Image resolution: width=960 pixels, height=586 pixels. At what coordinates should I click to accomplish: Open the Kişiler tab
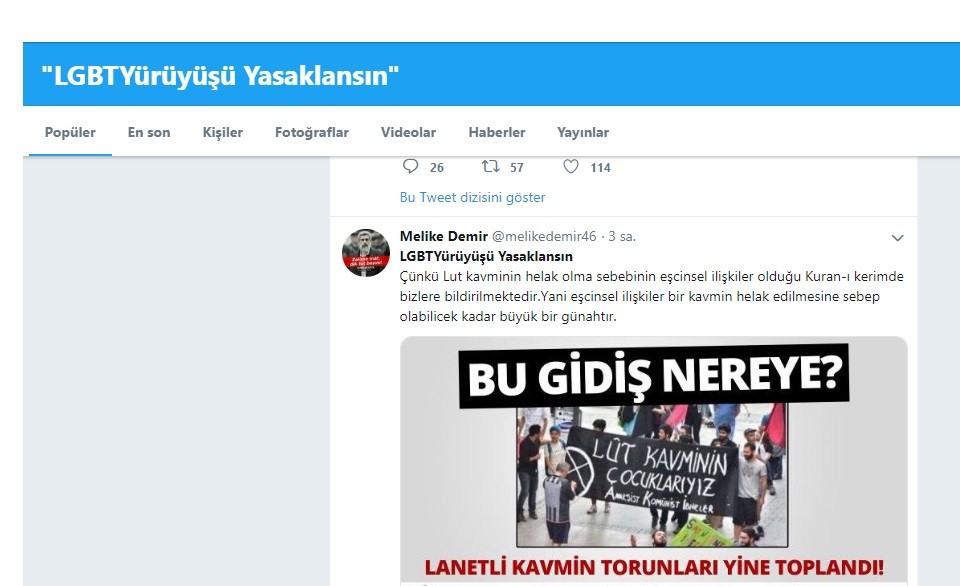pos(223,132)
